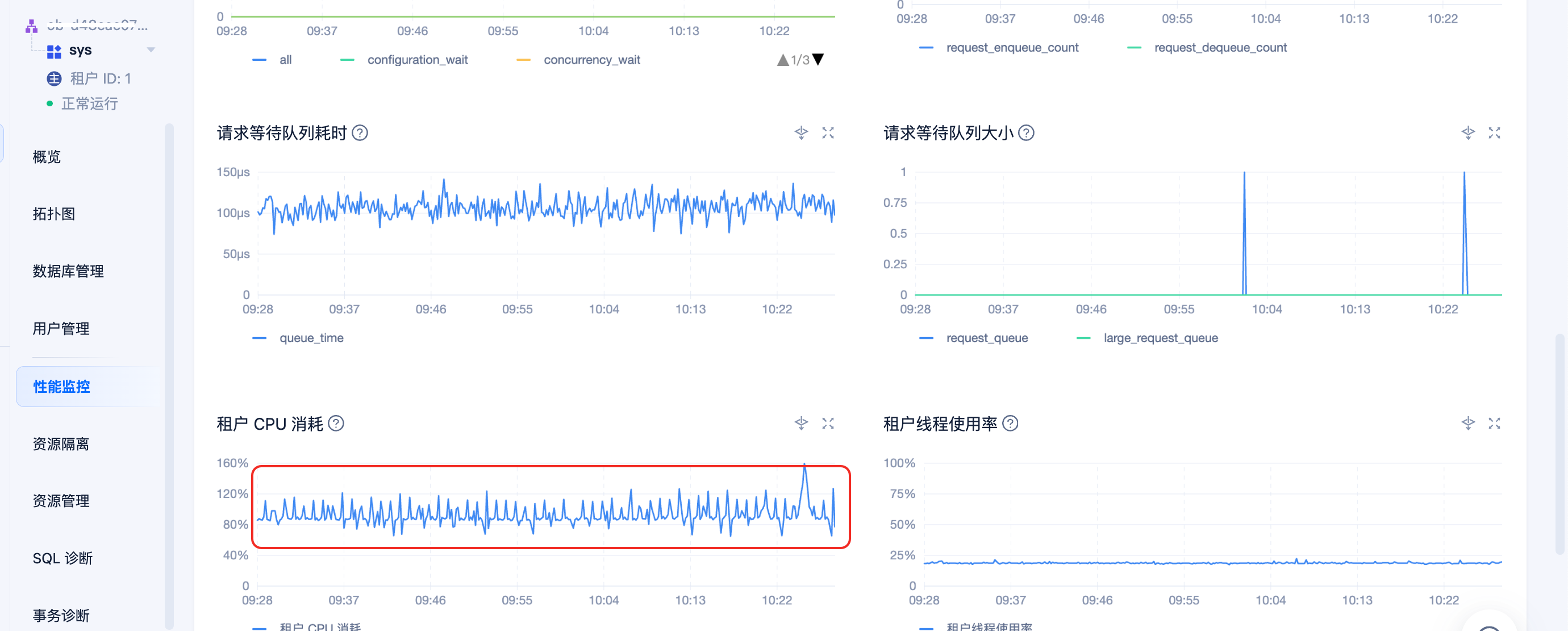1568x631 pixels.
Task: Click help icon beside 租户 CPU 消耗
Action: [x=336, y=424]
